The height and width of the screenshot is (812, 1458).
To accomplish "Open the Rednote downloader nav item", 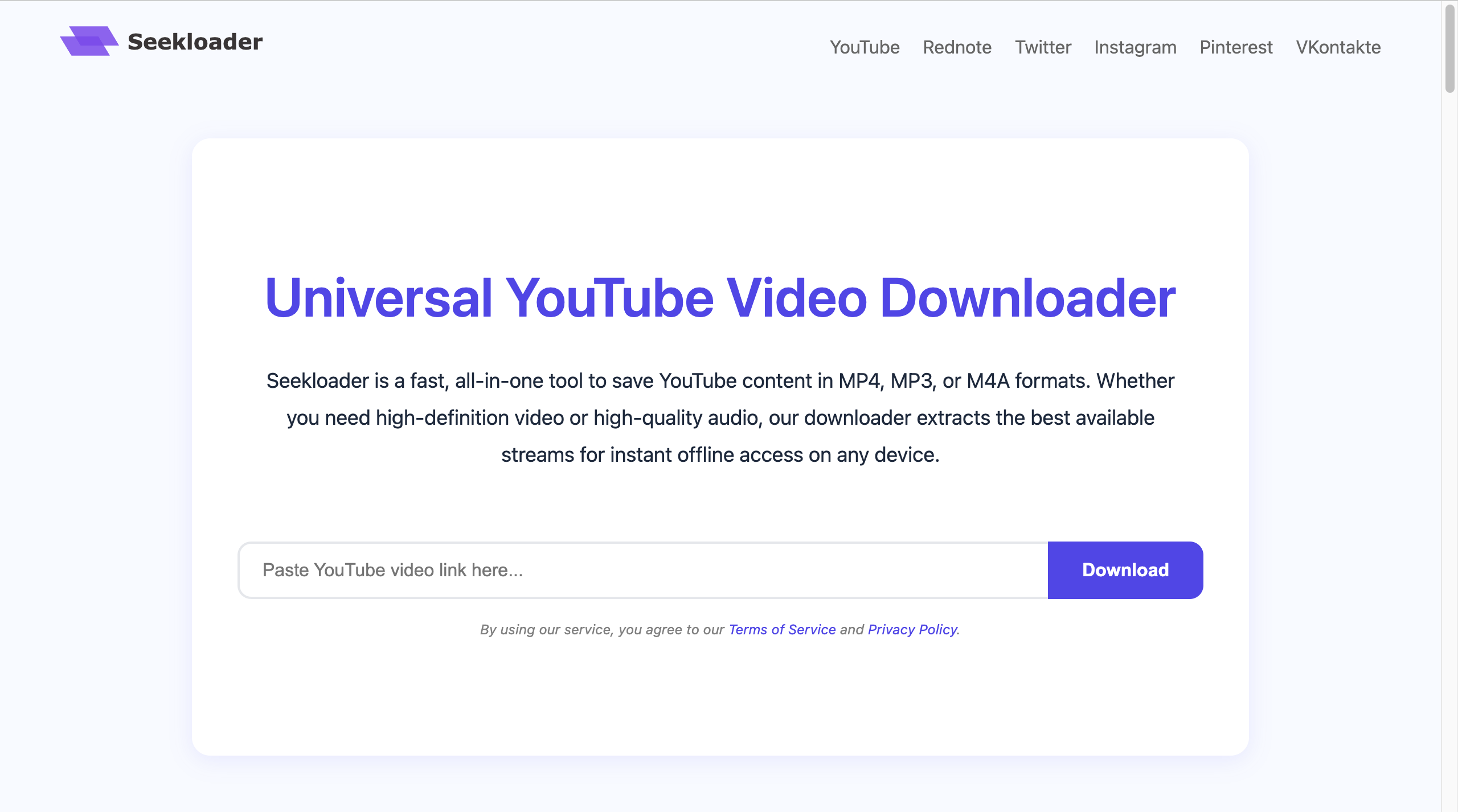I will click(957, 47).
